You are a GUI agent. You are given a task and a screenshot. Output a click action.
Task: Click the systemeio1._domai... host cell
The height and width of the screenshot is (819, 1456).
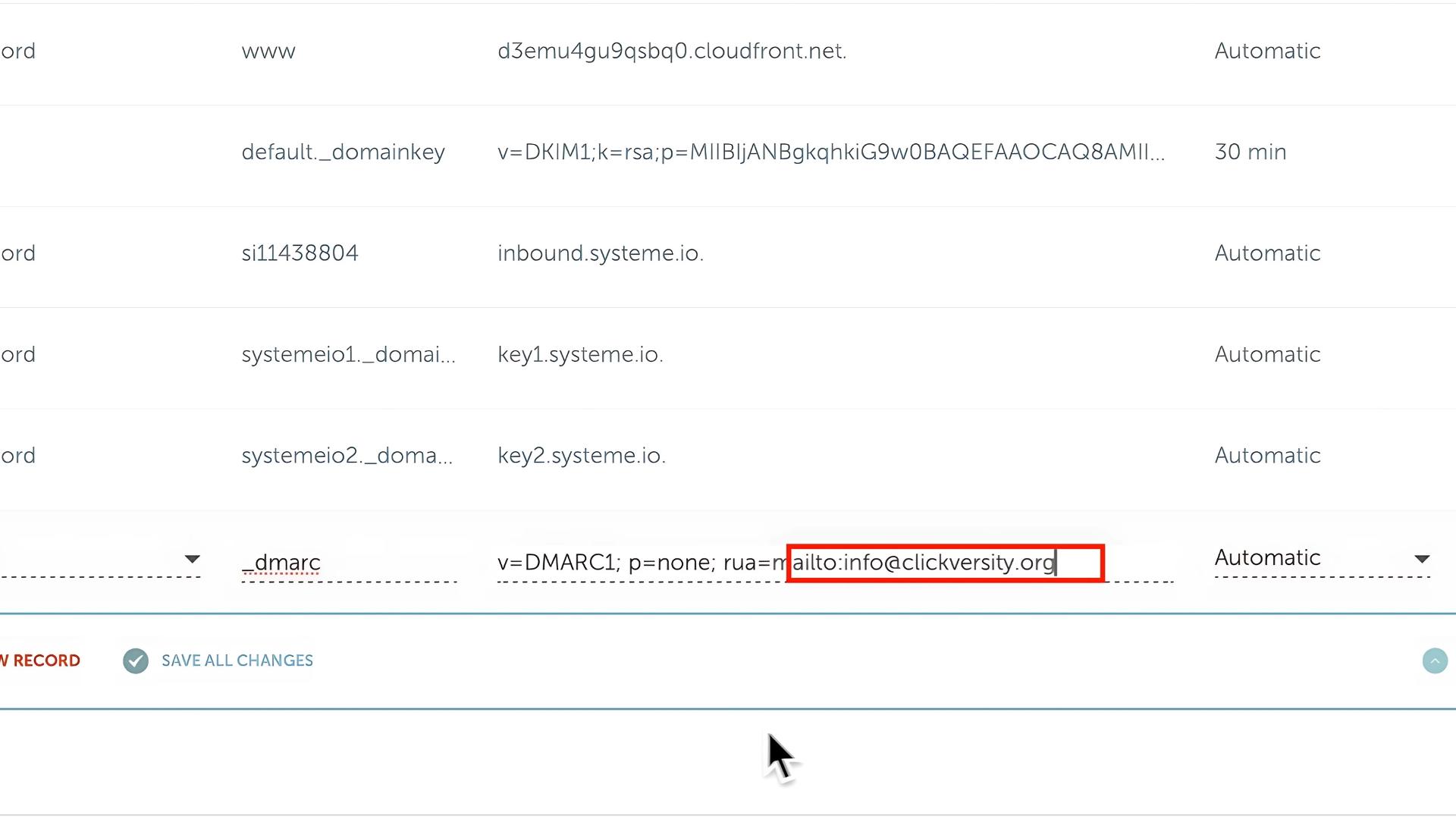[x=348, y=355]
